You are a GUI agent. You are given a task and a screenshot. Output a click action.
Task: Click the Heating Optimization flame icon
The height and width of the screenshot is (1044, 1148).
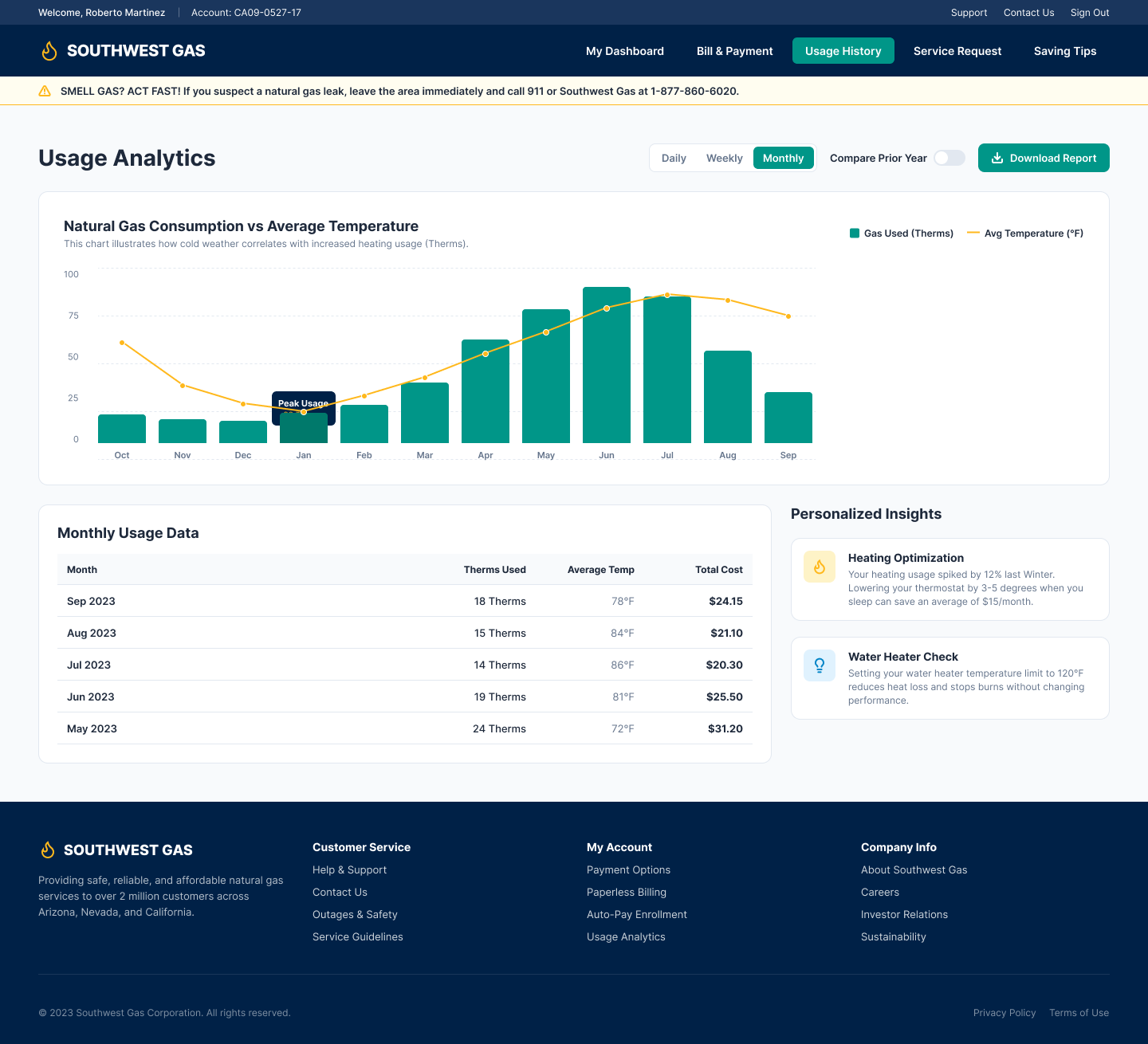(820, 567)
